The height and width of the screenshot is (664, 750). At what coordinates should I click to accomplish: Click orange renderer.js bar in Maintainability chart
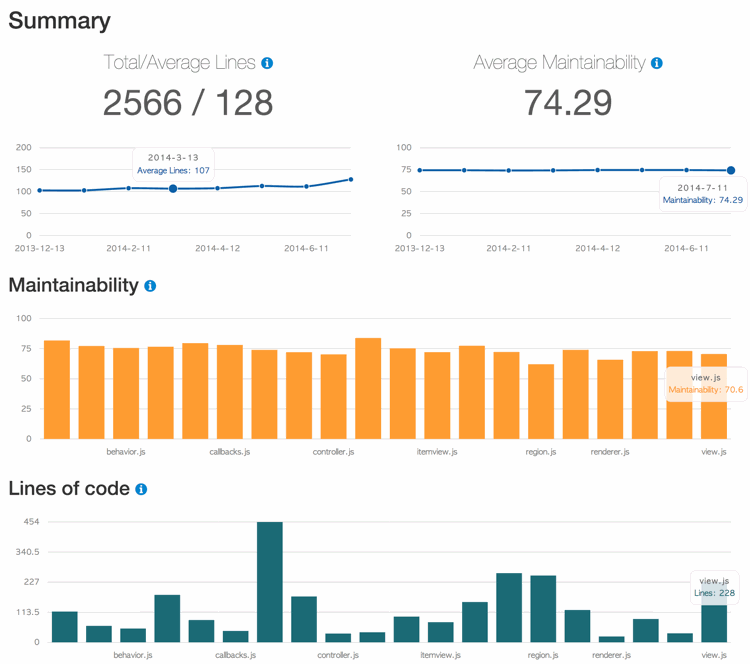[x=610, y=399]
